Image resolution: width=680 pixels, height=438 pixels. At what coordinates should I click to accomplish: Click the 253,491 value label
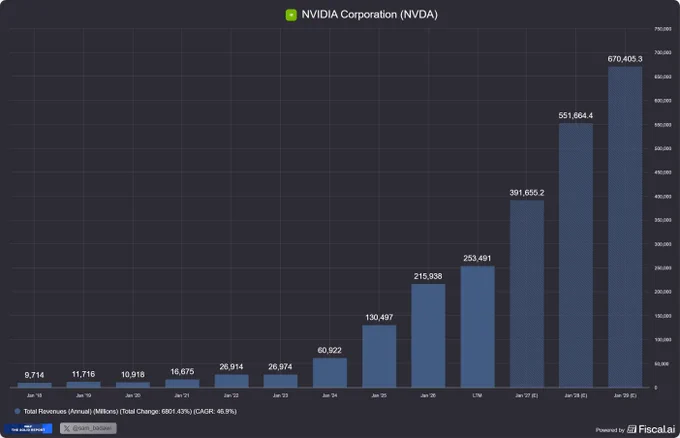click(477, 258)
